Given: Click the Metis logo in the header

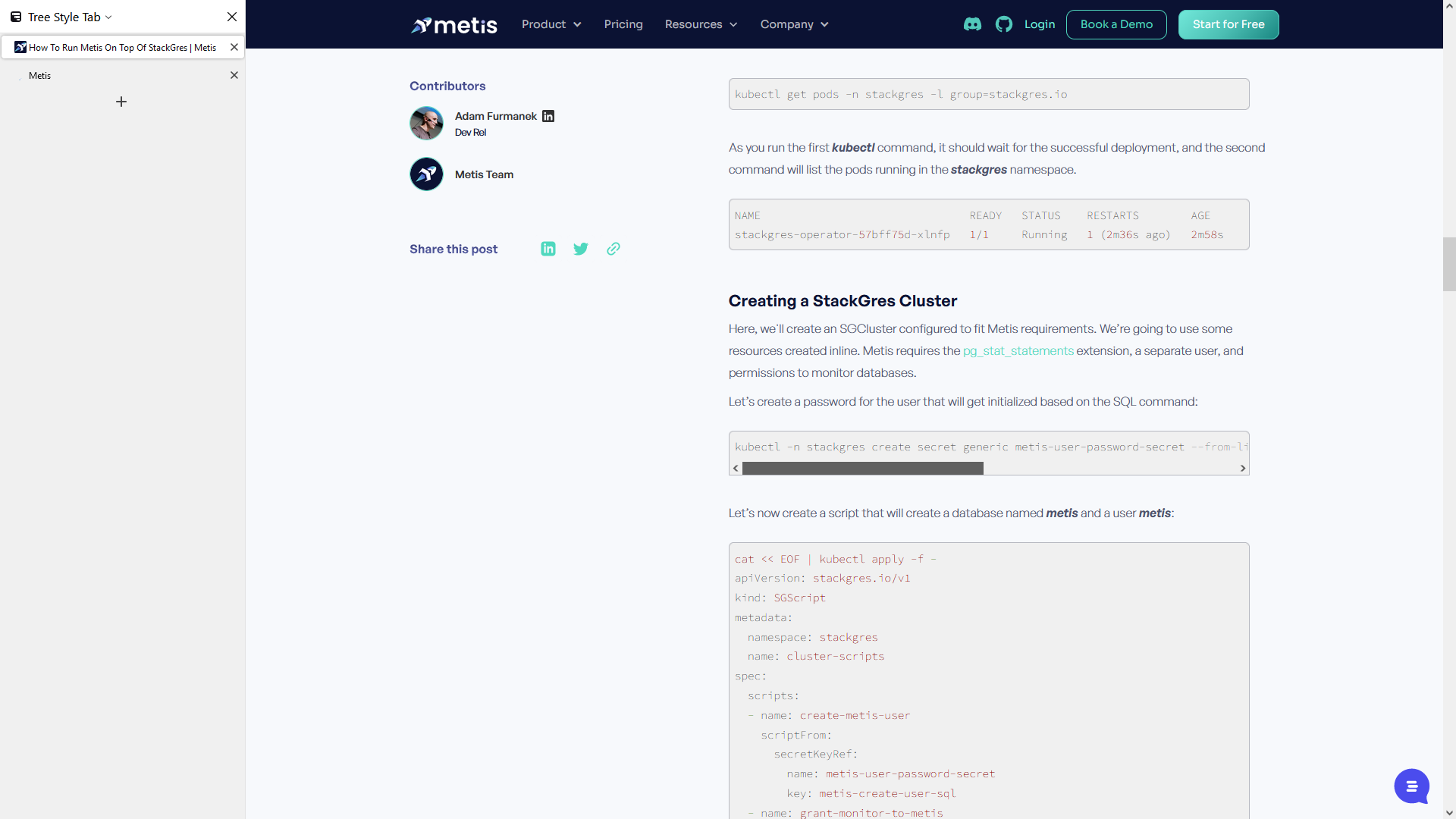Looking at the screenshot, I should point(453,25).
